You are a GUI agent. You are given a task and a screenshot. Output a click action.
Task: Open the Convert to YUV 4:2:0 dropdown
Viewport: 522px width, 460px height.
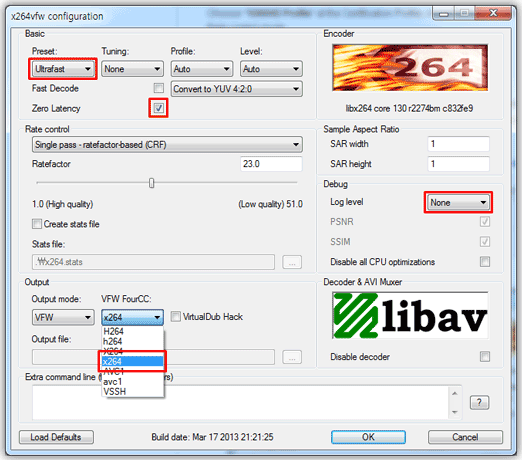click(x=237, y=89)
